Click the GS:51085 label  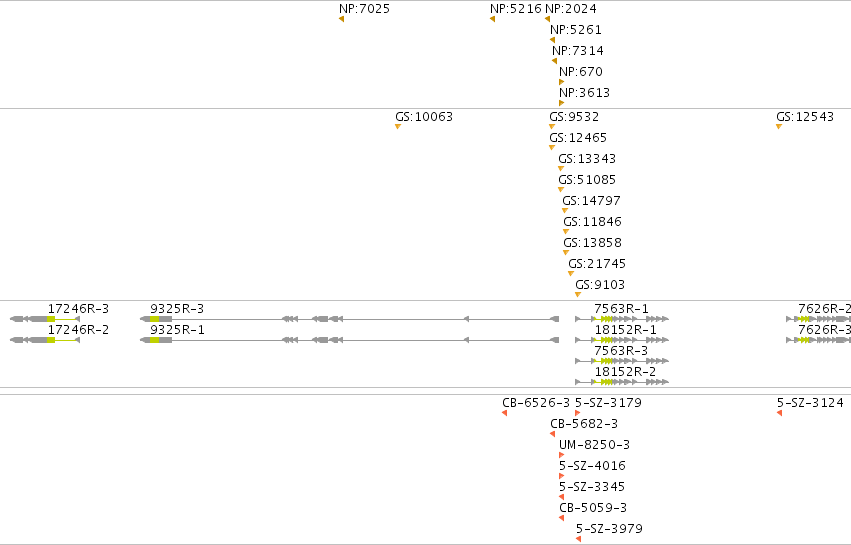point(587,180)
